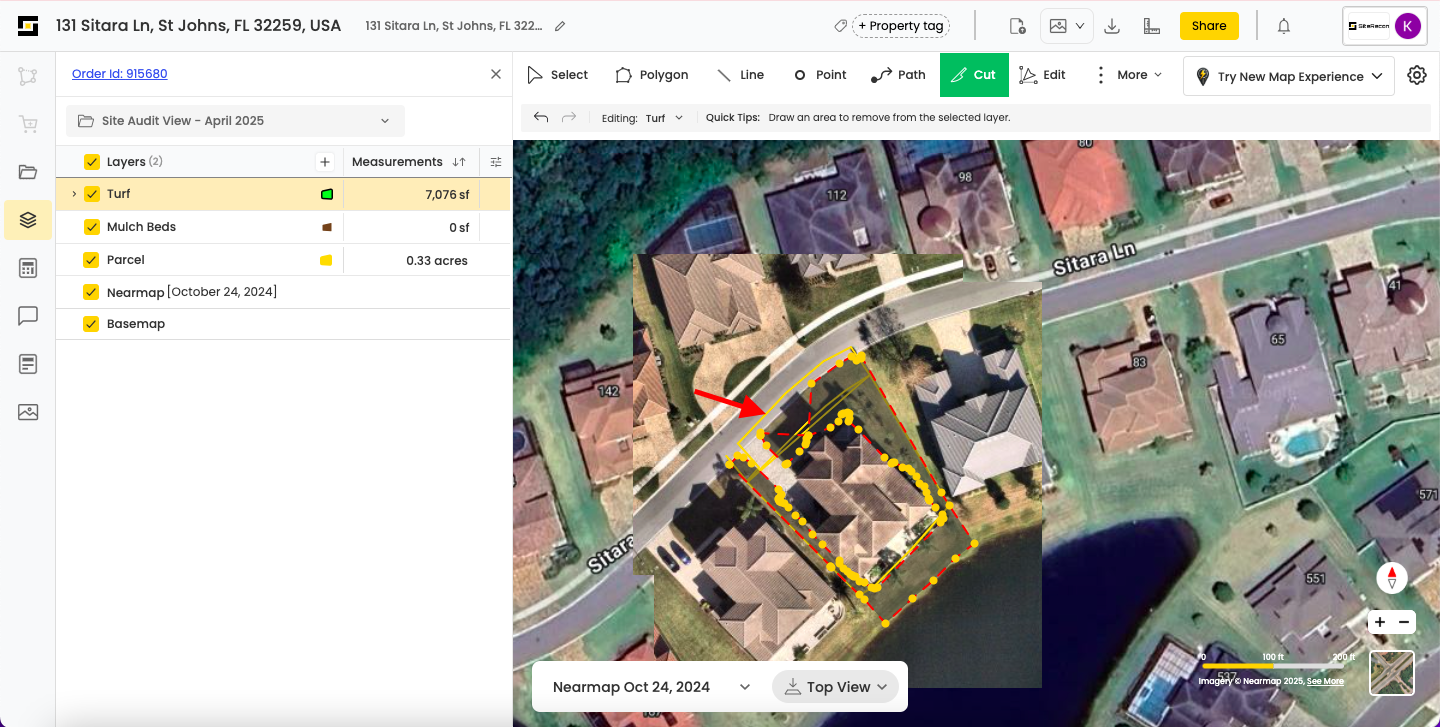Follow the See More imagery link
1440x727 pixels.
[1325, 681]
